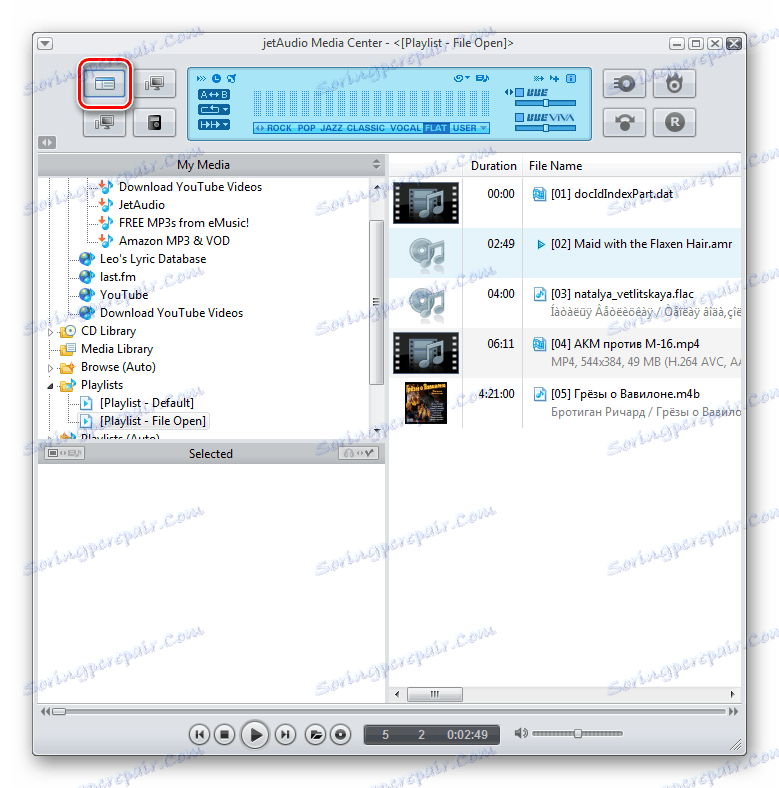Image resolution: width=779 pixels, height=788 pixels.
Task: Sort the playlist by the File Name column
Action: (x=555, y=166)
